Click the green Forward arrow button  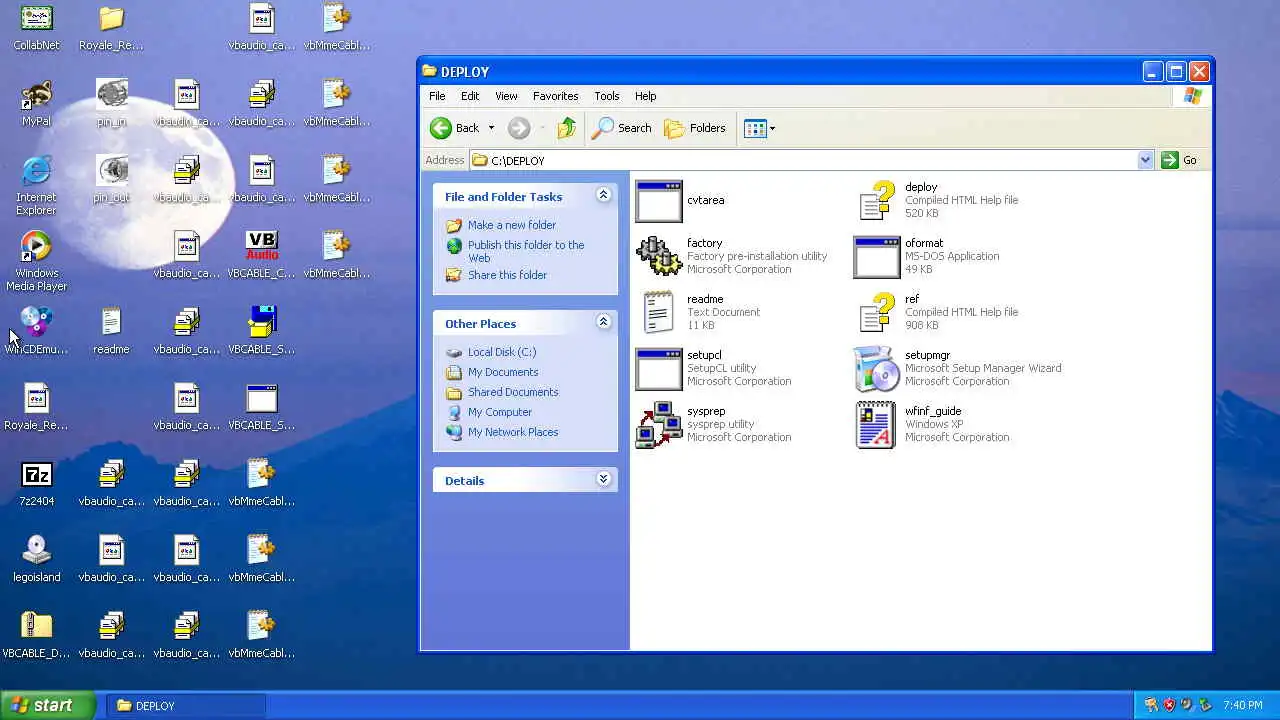pyautogui.click(x=518, y=128)
